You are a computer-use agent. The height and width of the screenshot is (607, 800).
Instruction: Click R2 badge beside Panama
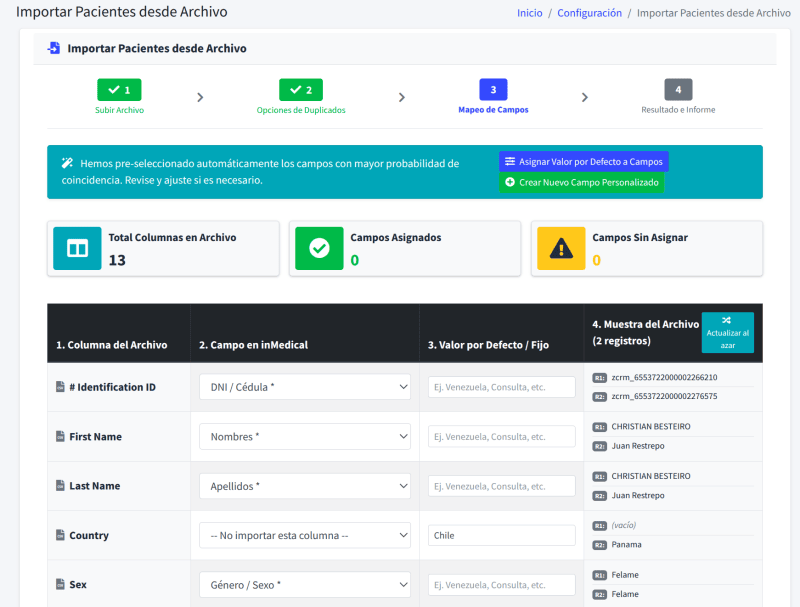coord(599,545)
